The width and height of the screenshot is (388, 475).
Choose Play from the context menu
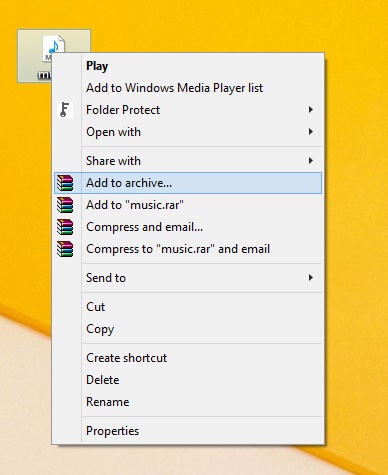[x=188, y=66]
